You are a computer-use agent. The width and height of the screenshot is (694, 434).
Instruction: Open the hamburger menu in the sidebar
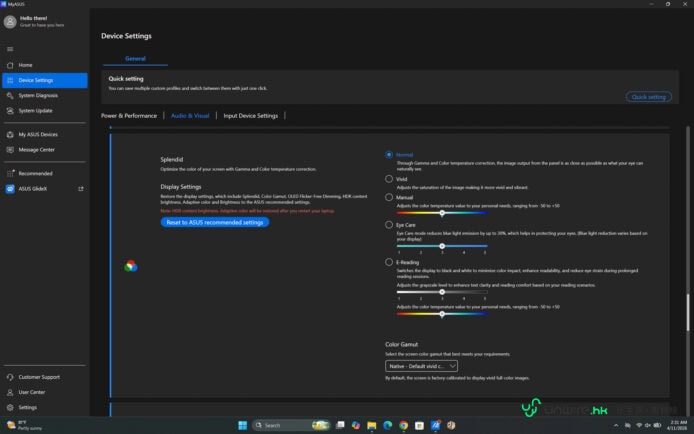click(x=10, y=49)
